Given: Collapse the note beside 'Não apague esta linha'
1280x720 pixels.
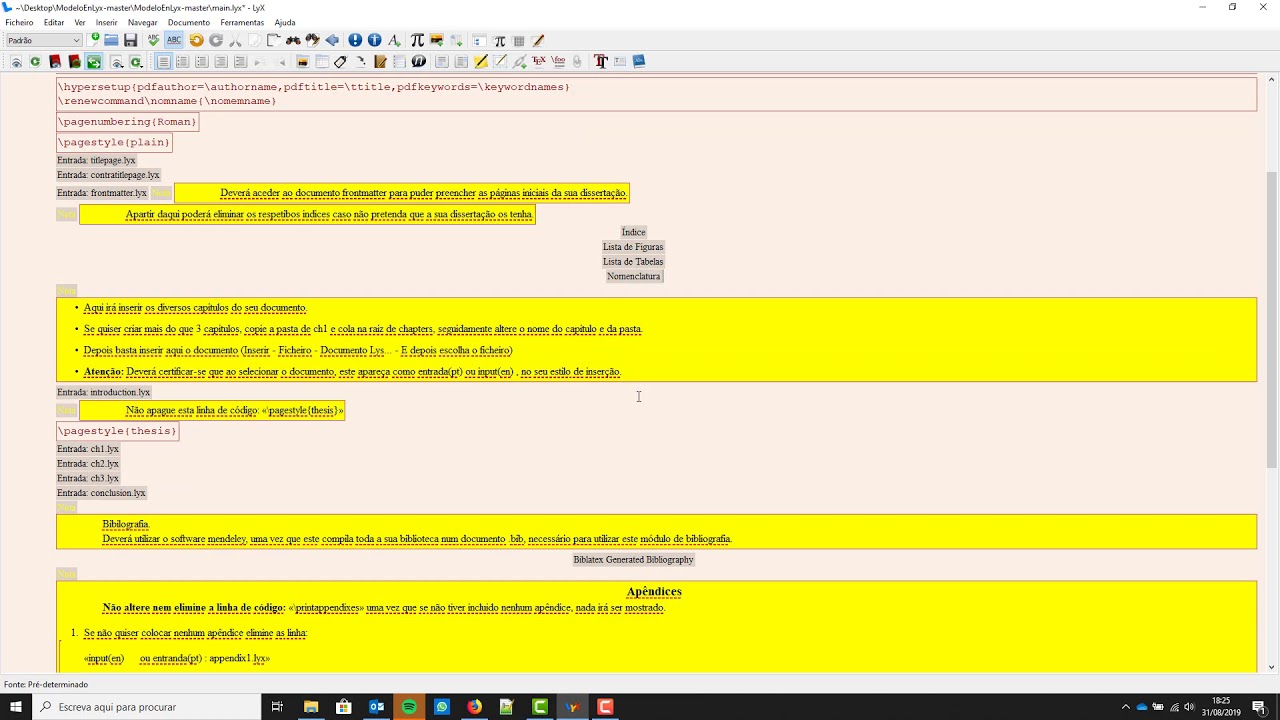Looking at the screenshot, I should (66, 410).
